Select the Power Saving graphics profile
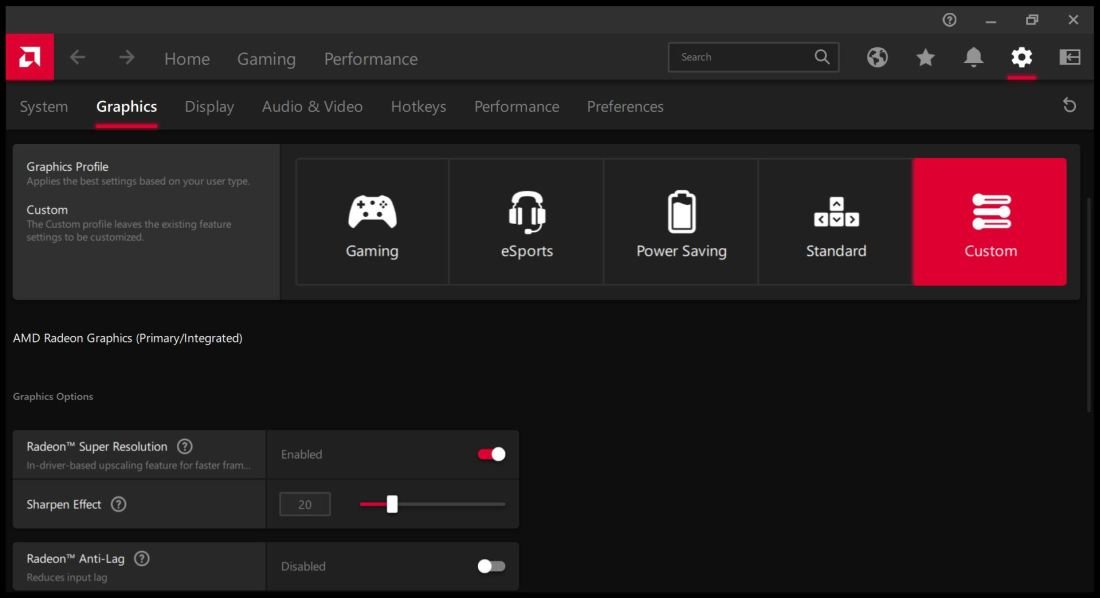The height and width of the screenshot is (598, 1100). [x=681, y=222]
